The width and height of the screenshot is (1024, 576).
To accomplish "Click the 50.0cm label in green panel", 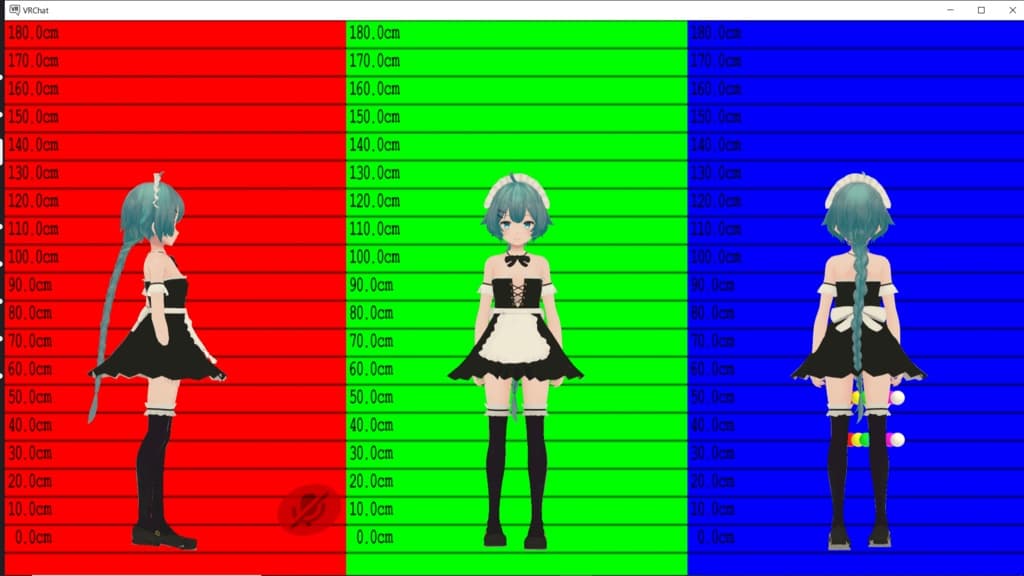I will coord(371,398).
